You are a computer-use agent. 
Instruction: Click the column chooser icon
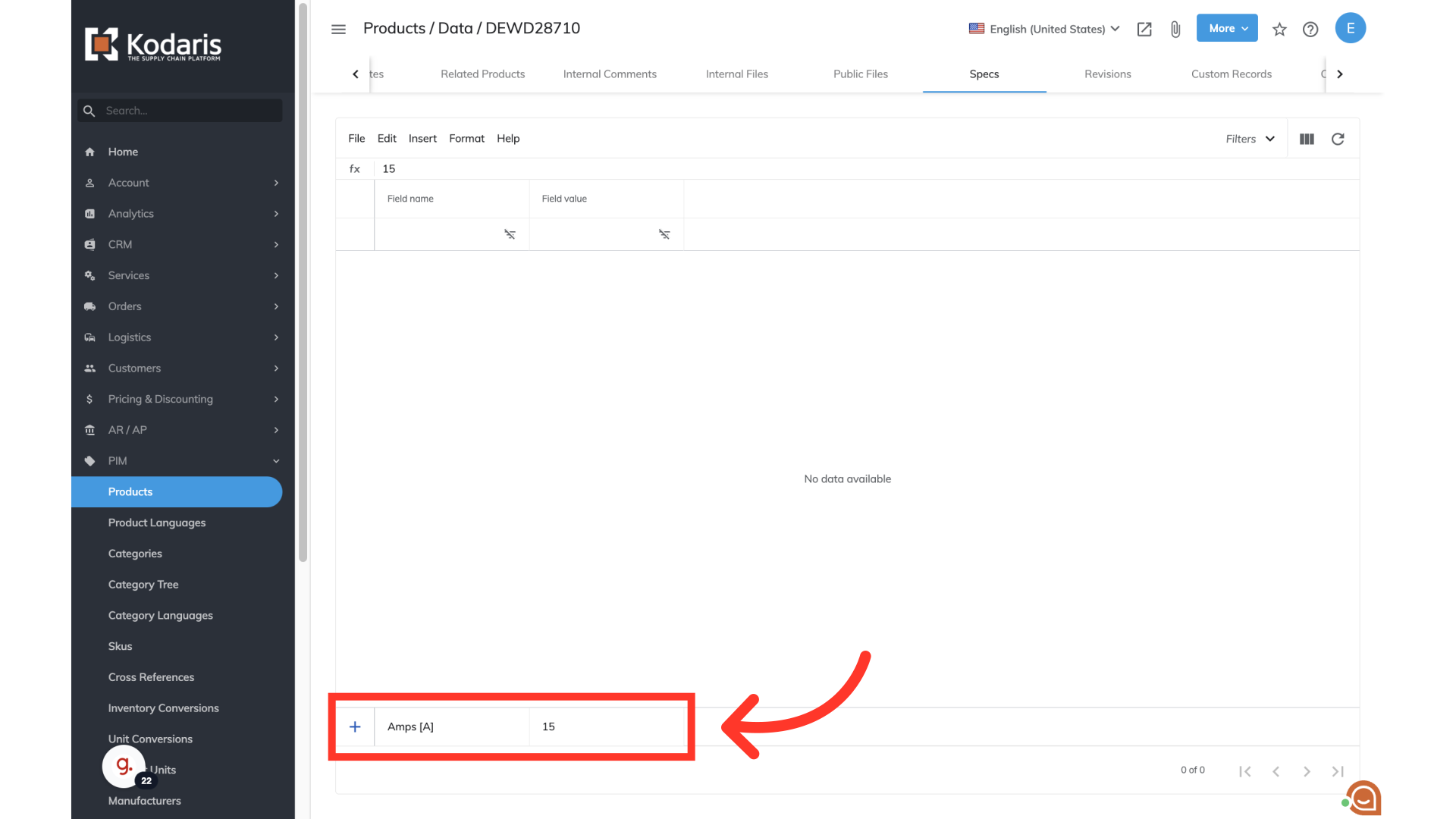pos(1307,139)
